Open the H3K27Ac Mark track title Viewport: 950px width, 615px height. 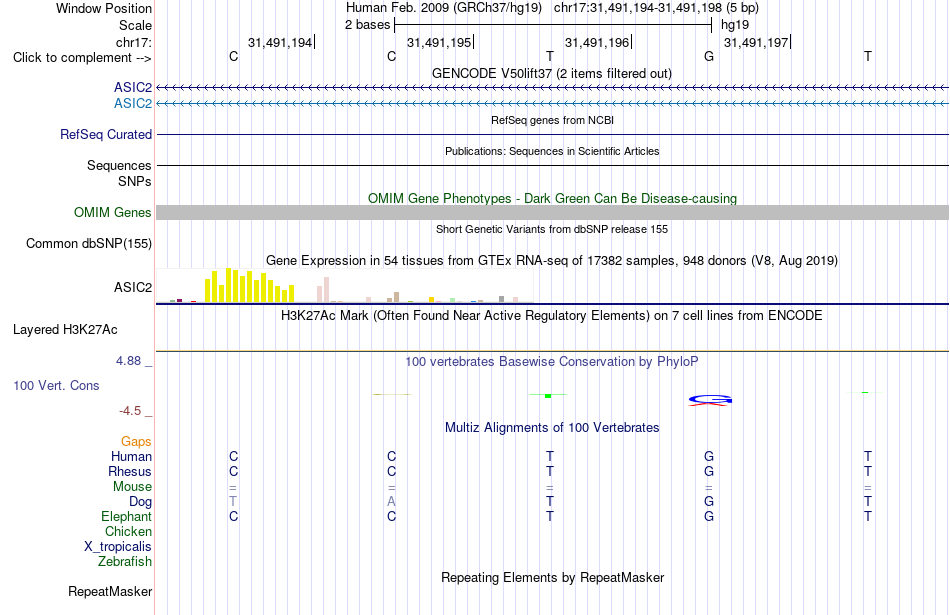click(552, 316)
